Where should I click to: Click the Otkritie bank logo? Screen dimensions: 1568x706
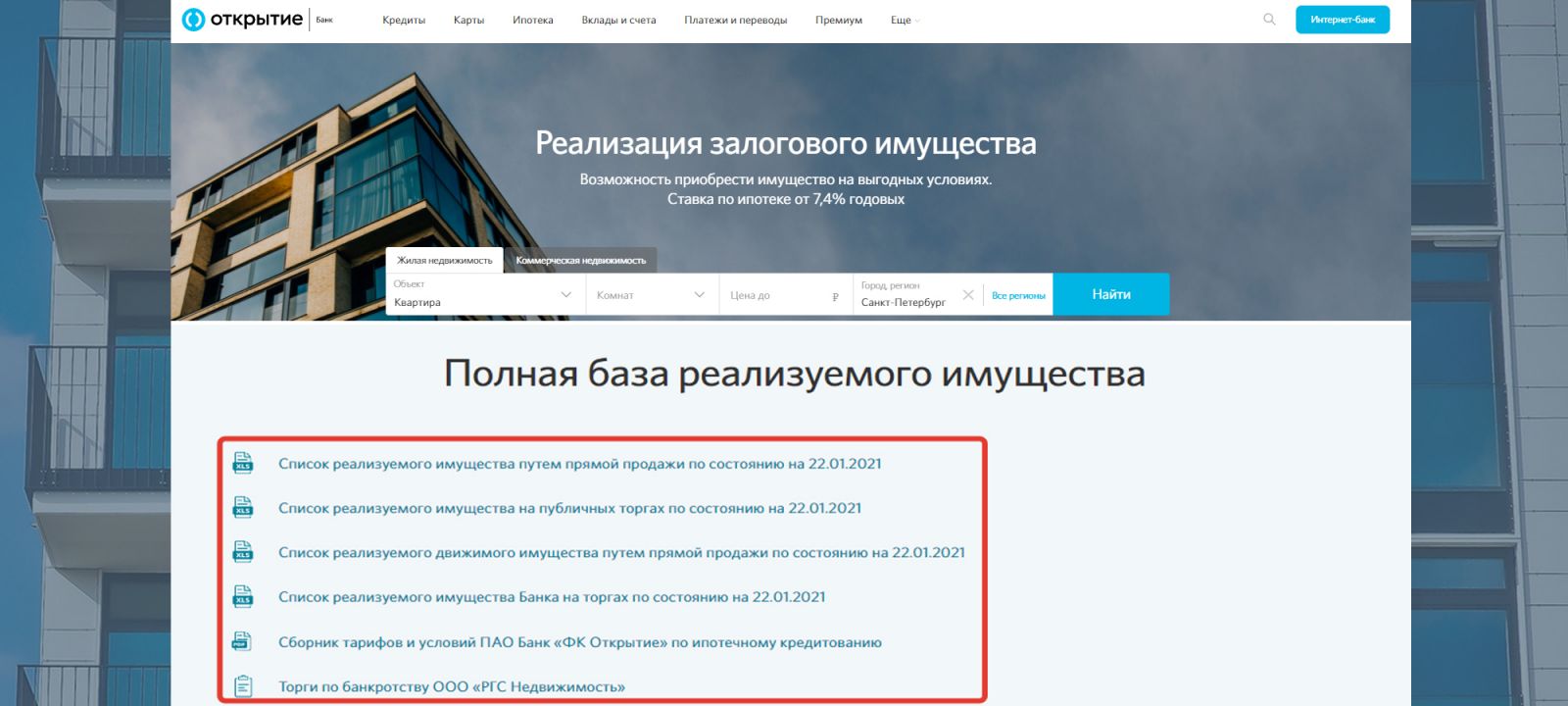pos(243,20)
